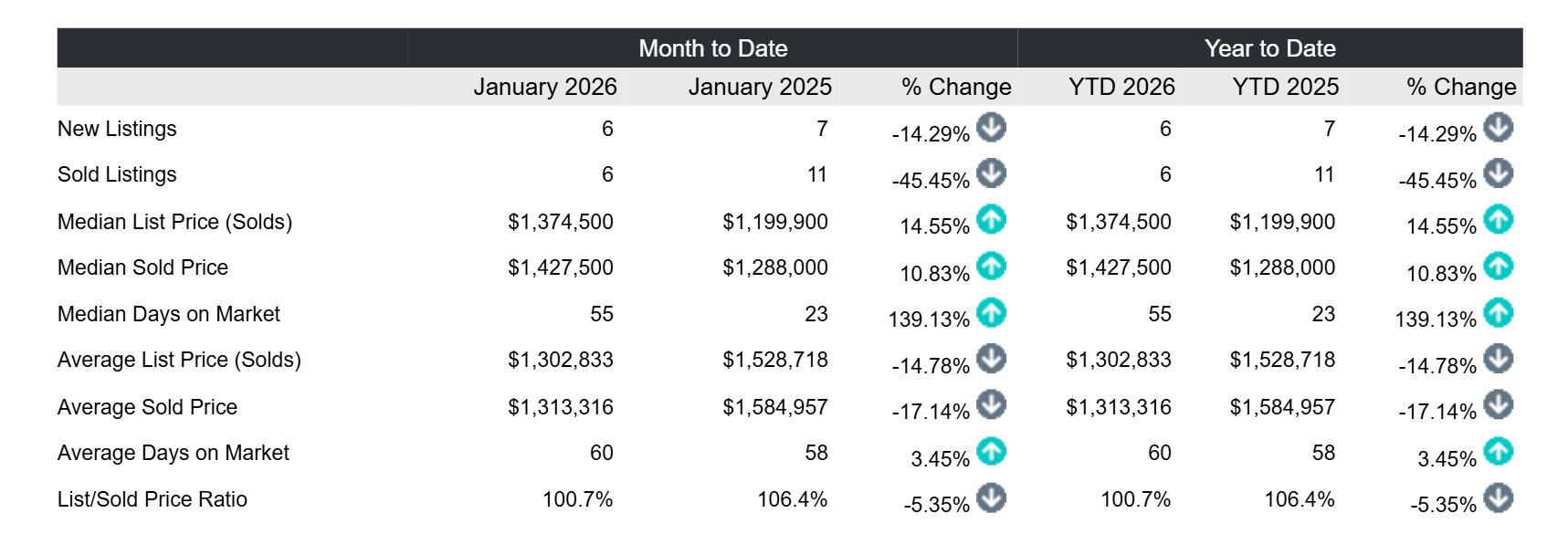Click the up arrow for Average Days on Market YTD change
The height and width of the screenshot is (555, 1568).
[1498, 452]
